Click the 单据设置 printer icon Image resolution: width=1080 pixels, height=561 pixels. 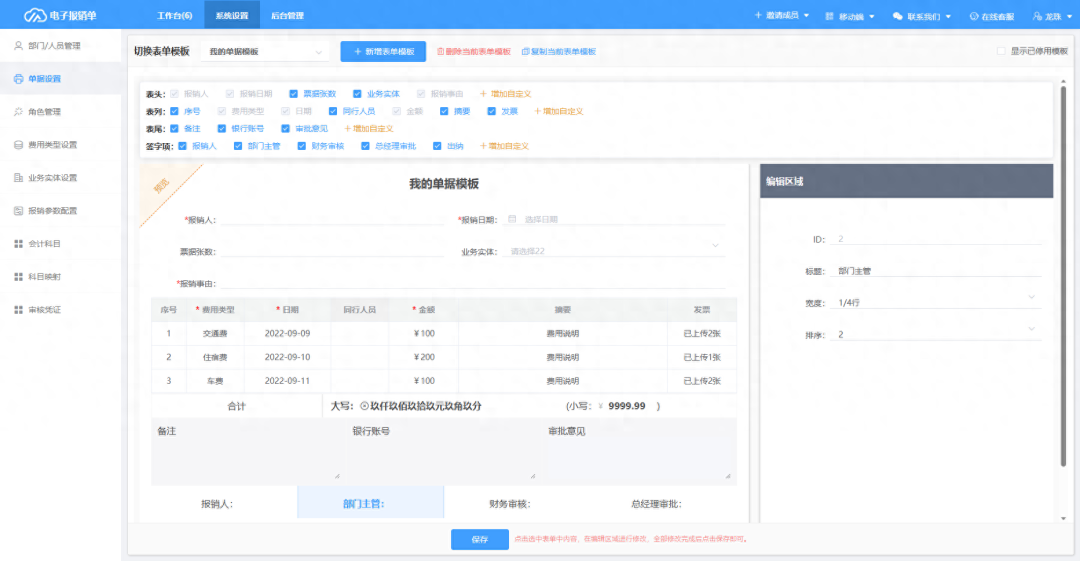pos(19,79)
